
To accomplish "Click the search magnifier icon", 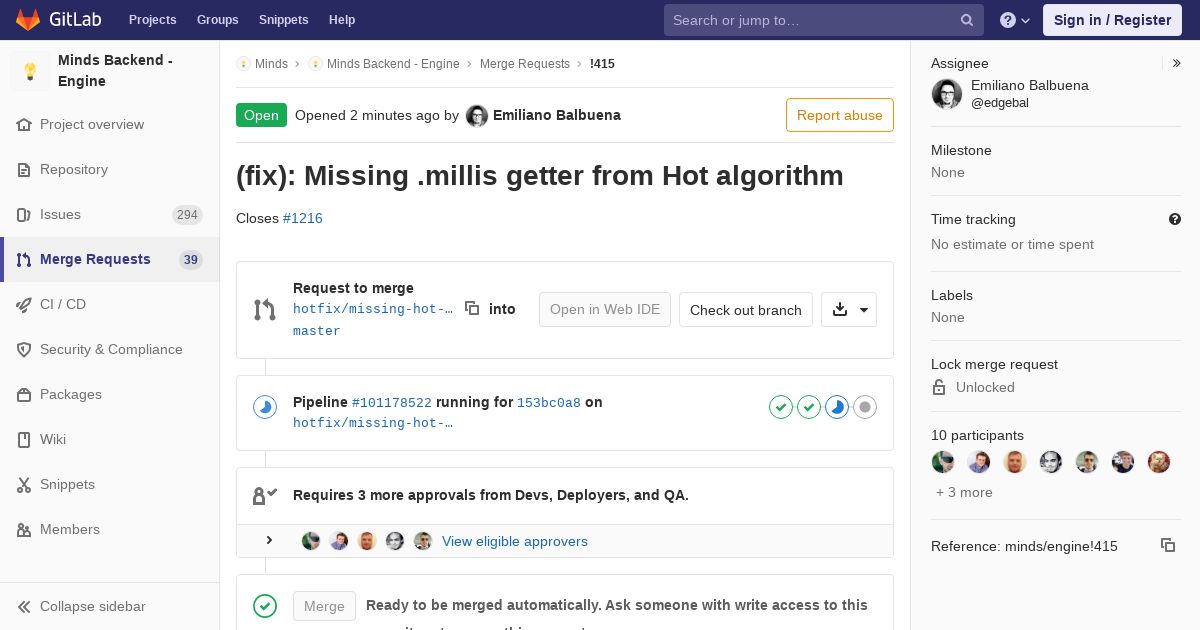I will click(967, 20).
